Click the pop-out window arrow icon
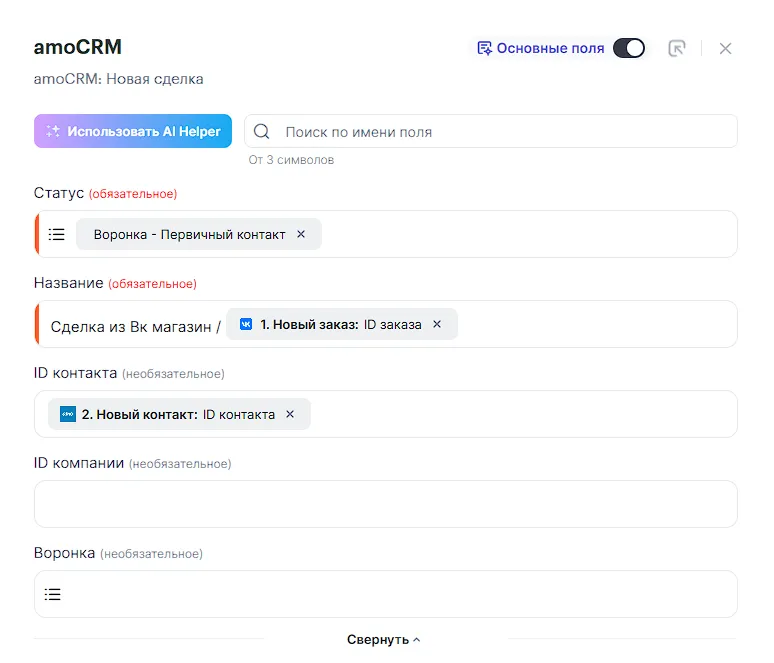 click(677, 48)
